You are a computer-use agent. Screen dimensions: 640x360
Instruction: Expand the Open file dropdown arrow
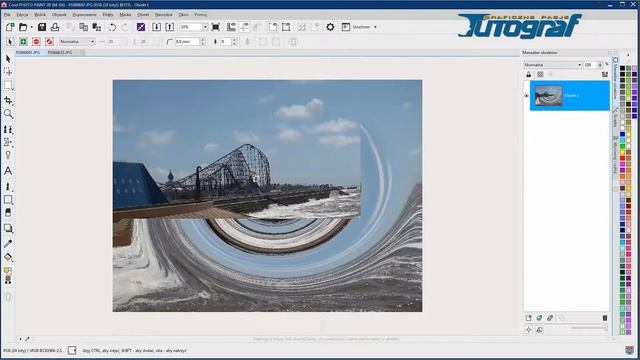tap(31, 27)
